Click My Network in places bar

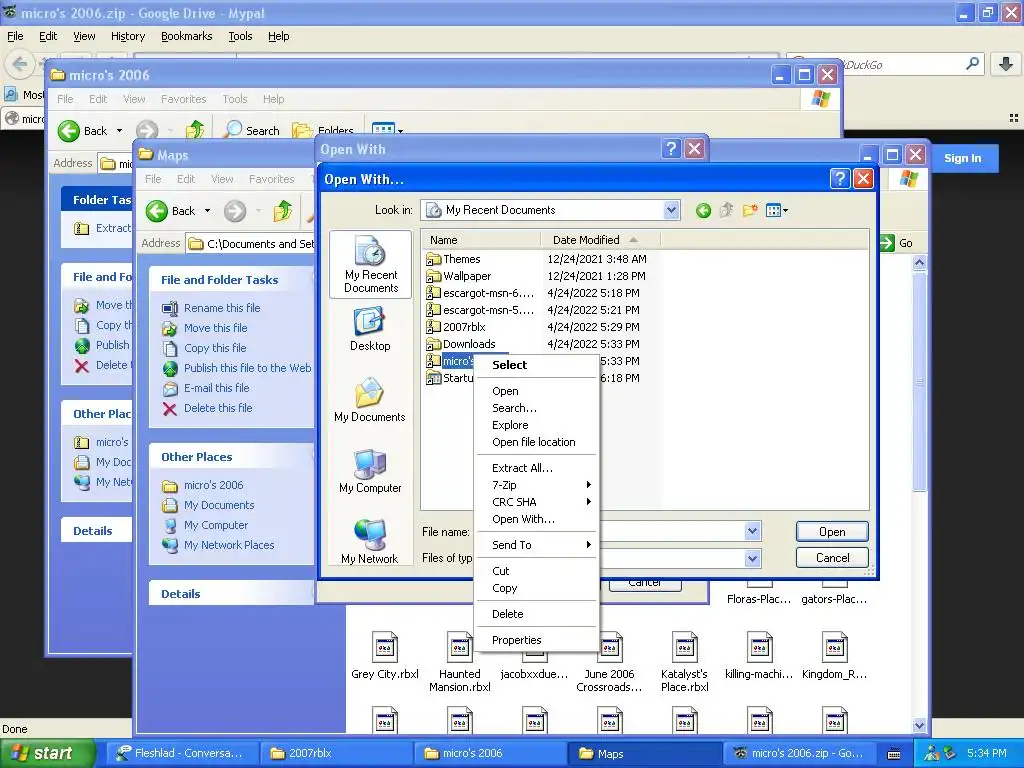370,542
